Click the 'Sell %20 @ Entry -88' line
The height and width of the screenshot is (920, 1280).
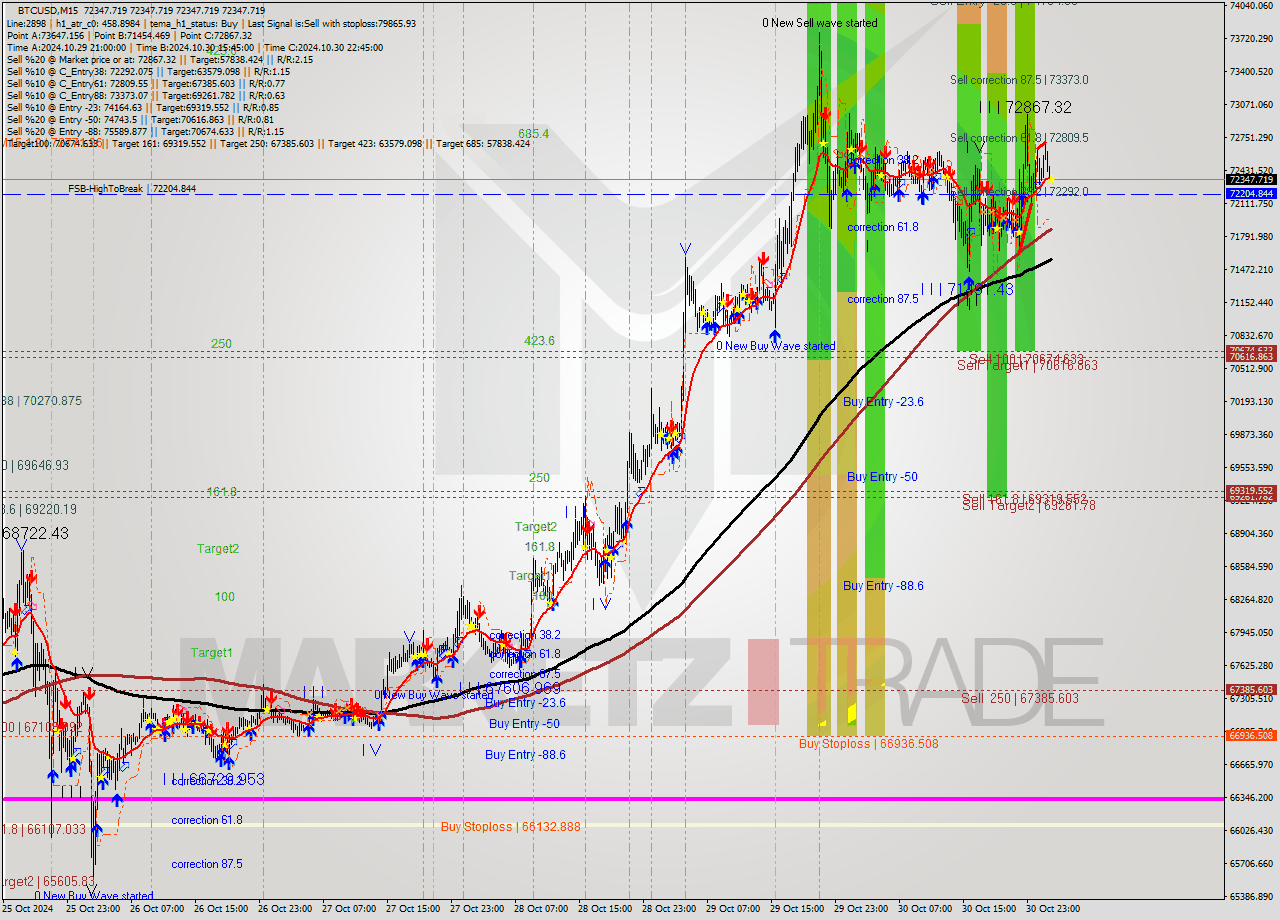(145, 131)
